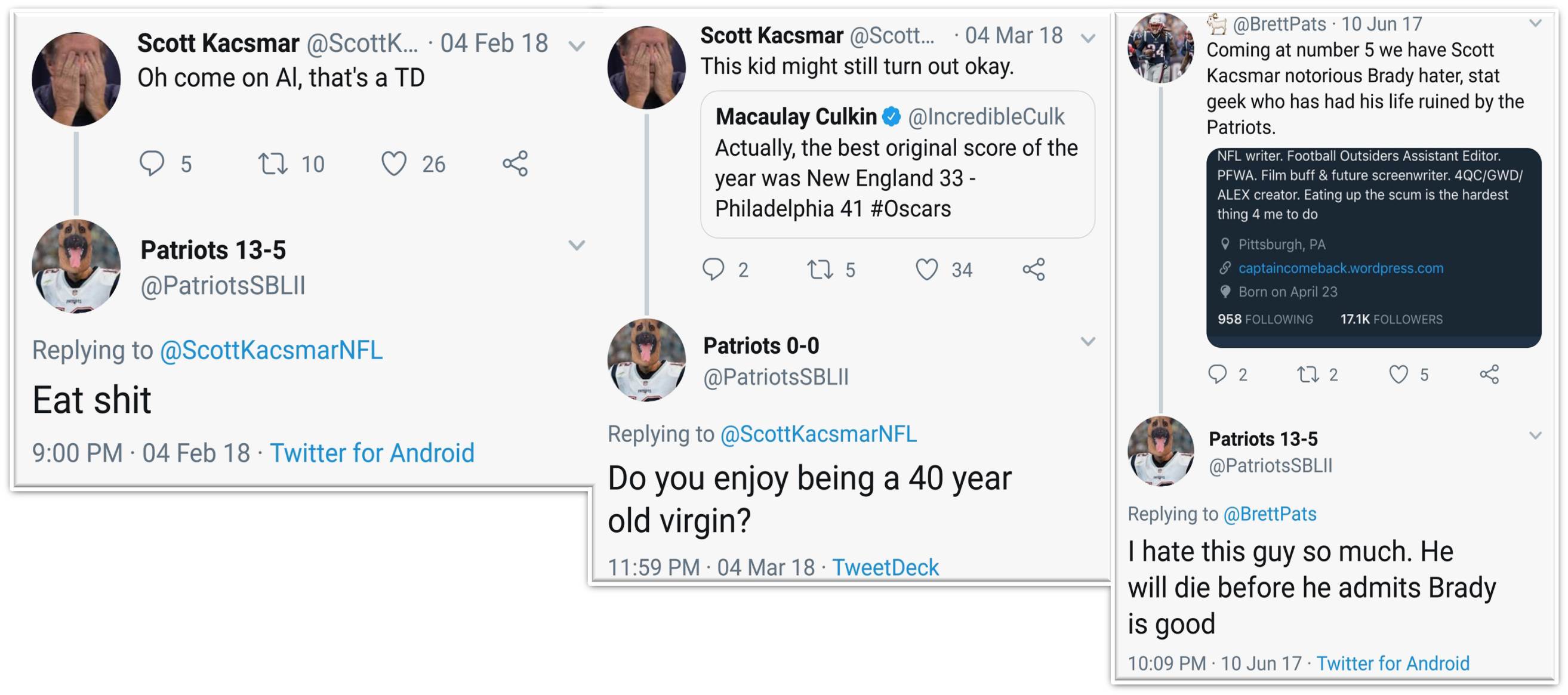The image size is (1568, 695).
Task: Open options chevron on 04 Feb 18 tweet
Action: 577,46
